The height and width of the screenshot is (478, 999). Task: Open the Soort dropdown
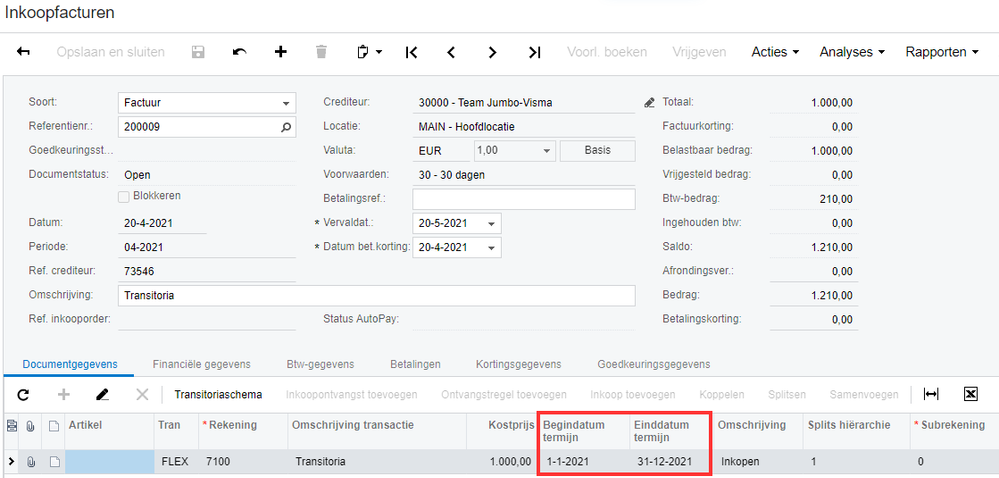(285, 103)
